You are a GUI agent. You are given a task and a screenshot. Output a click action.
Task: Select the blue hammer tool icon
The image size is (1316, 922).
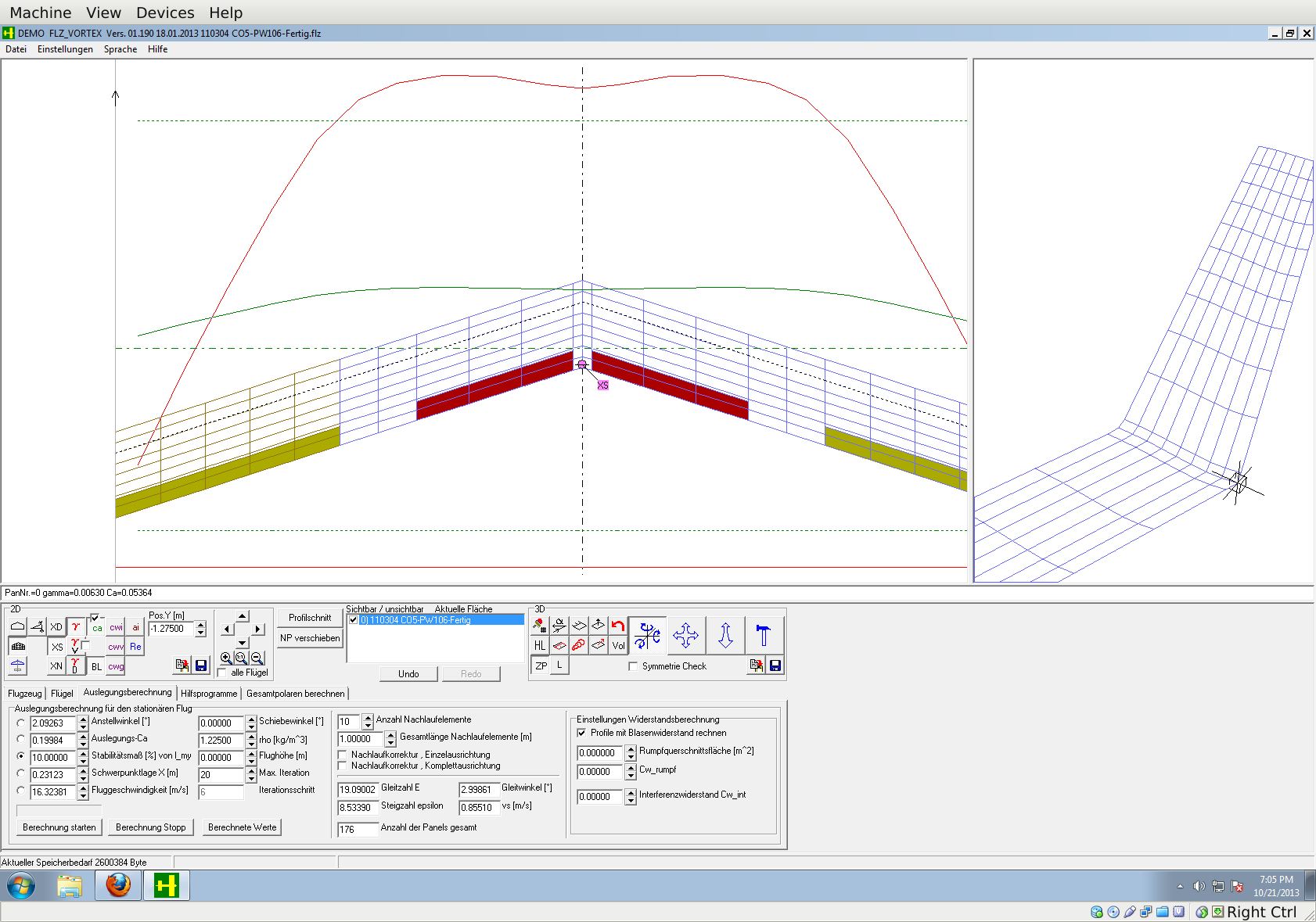click(764, 635)
